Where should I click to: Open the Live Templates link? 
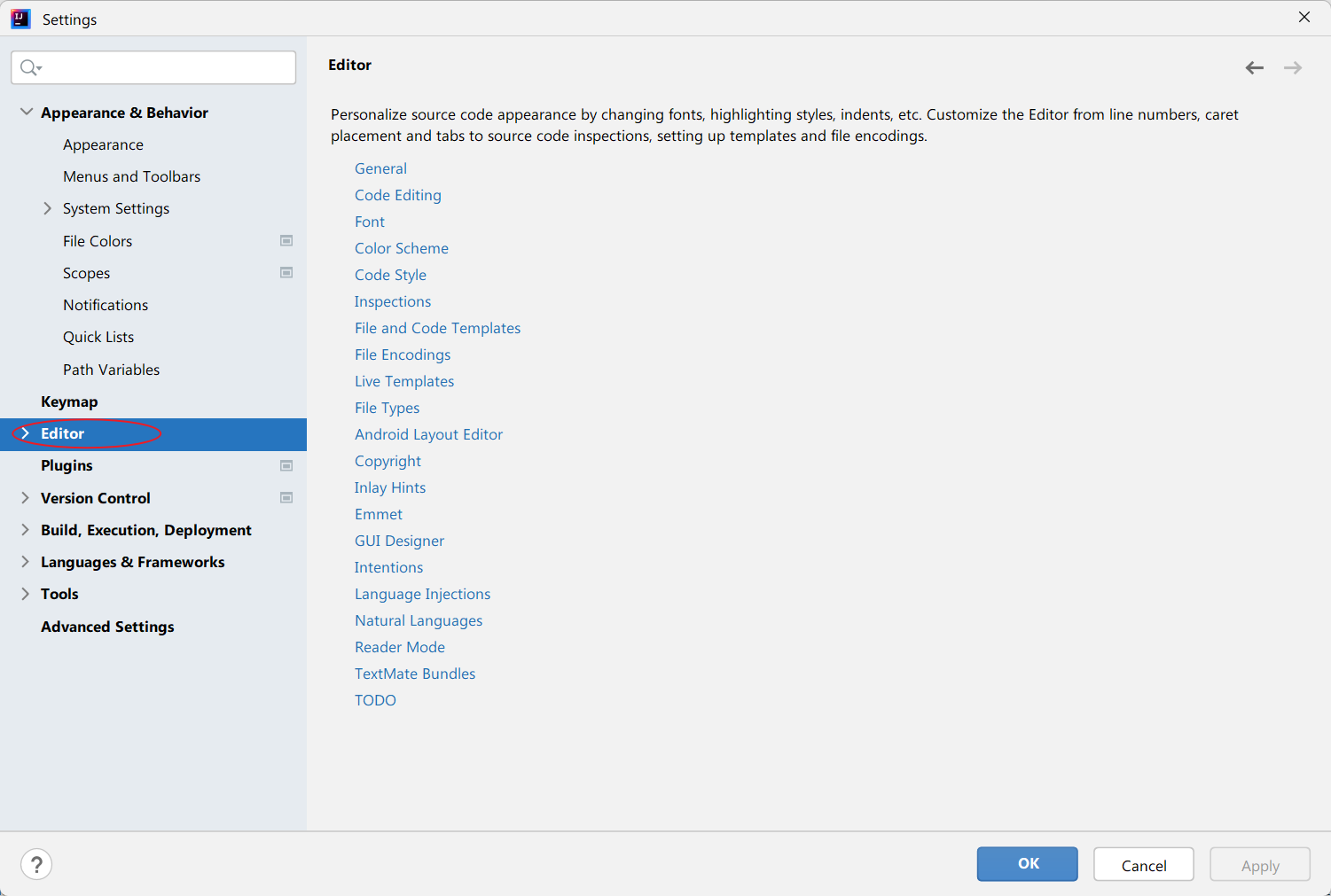coord(404,381)
